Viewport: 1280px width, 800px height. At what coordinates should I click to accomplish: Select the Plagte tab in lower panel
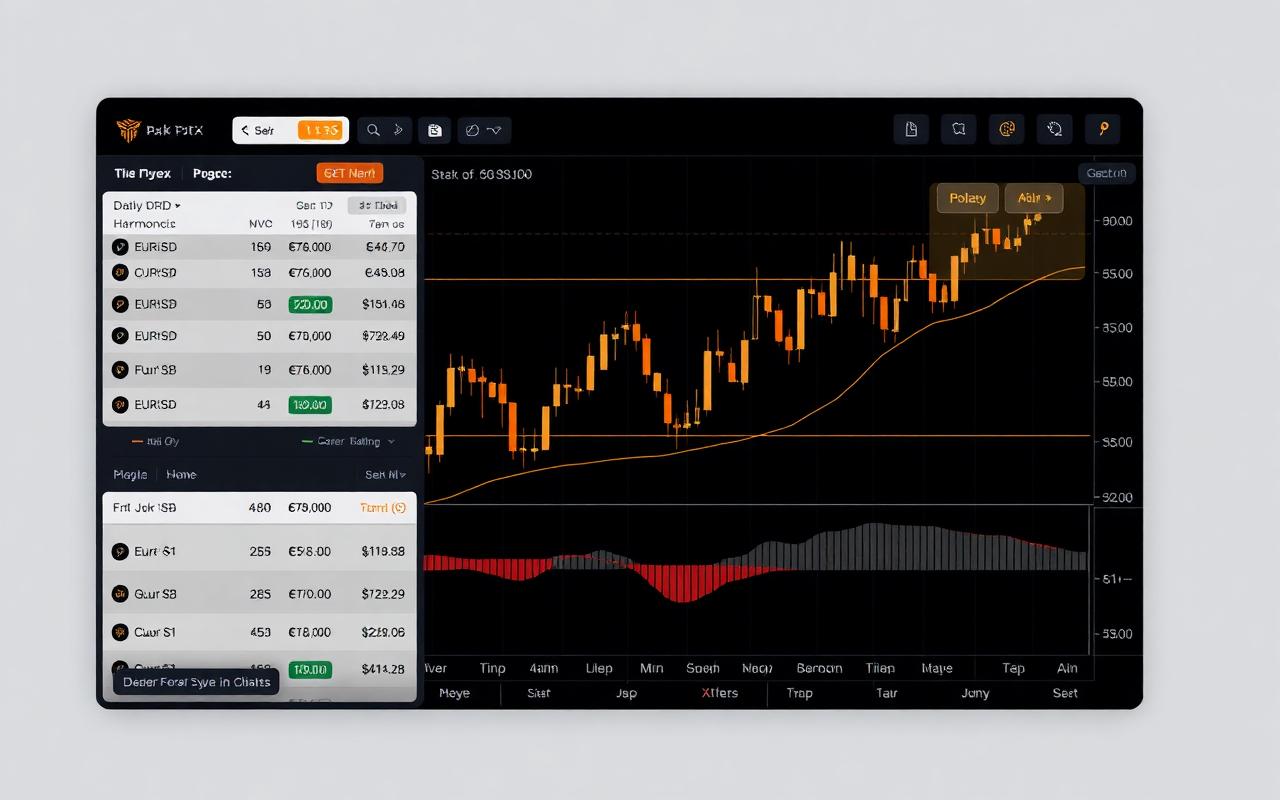[130, 475]
